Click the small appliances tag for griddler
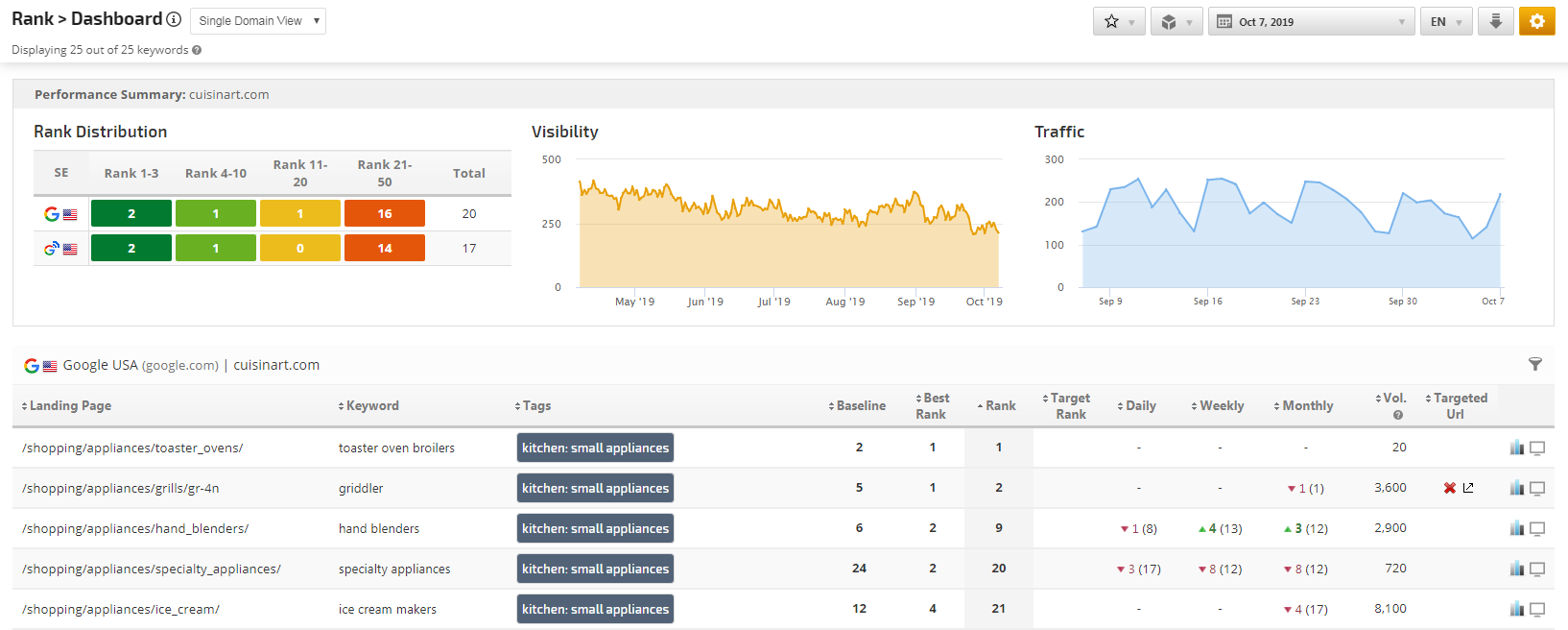Screen dimensions: 1568x630 point(595,488)
